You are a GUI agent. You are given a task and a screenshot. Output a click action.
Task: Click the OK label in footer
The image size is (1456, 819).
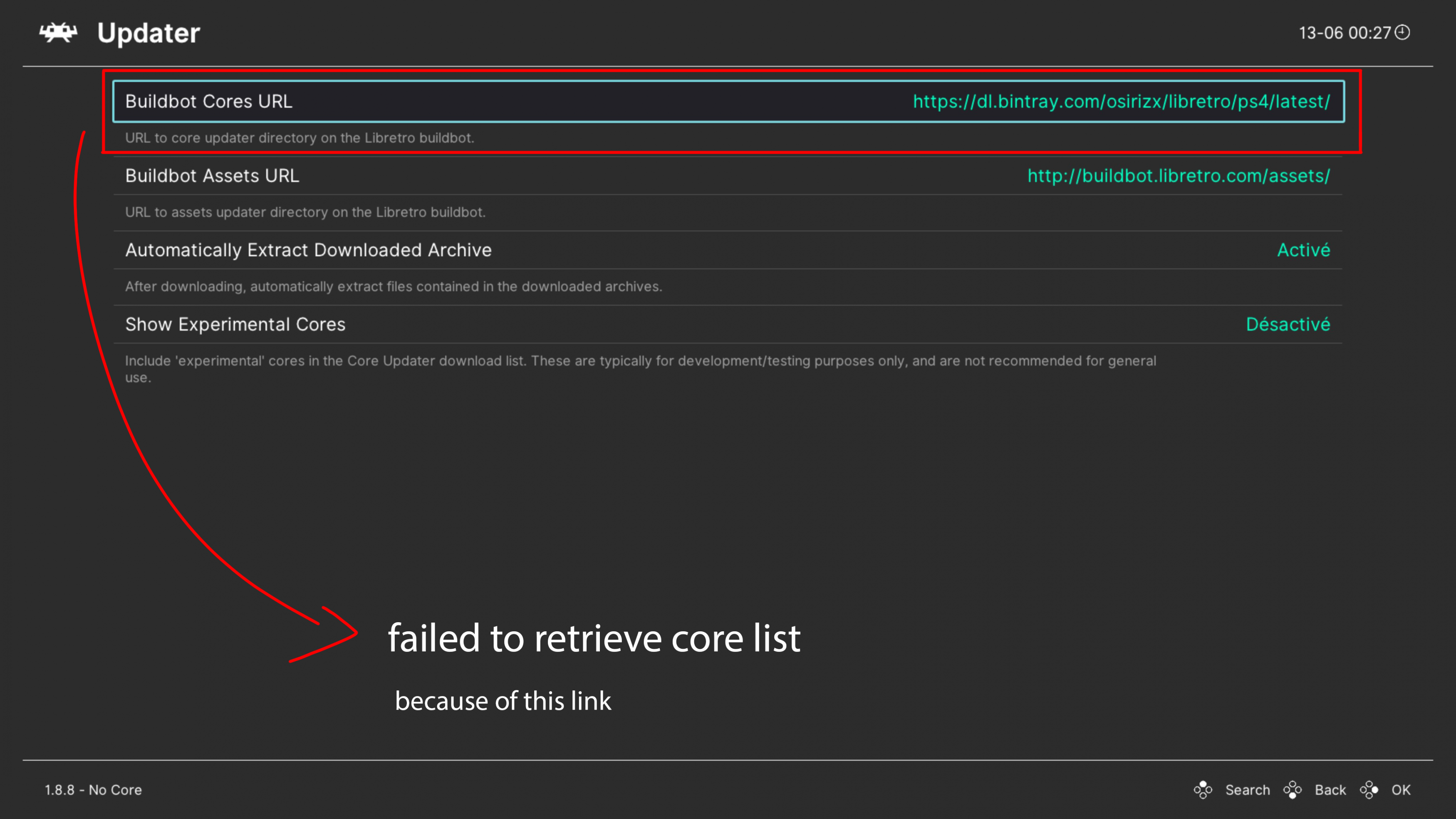coord(1401,789)
